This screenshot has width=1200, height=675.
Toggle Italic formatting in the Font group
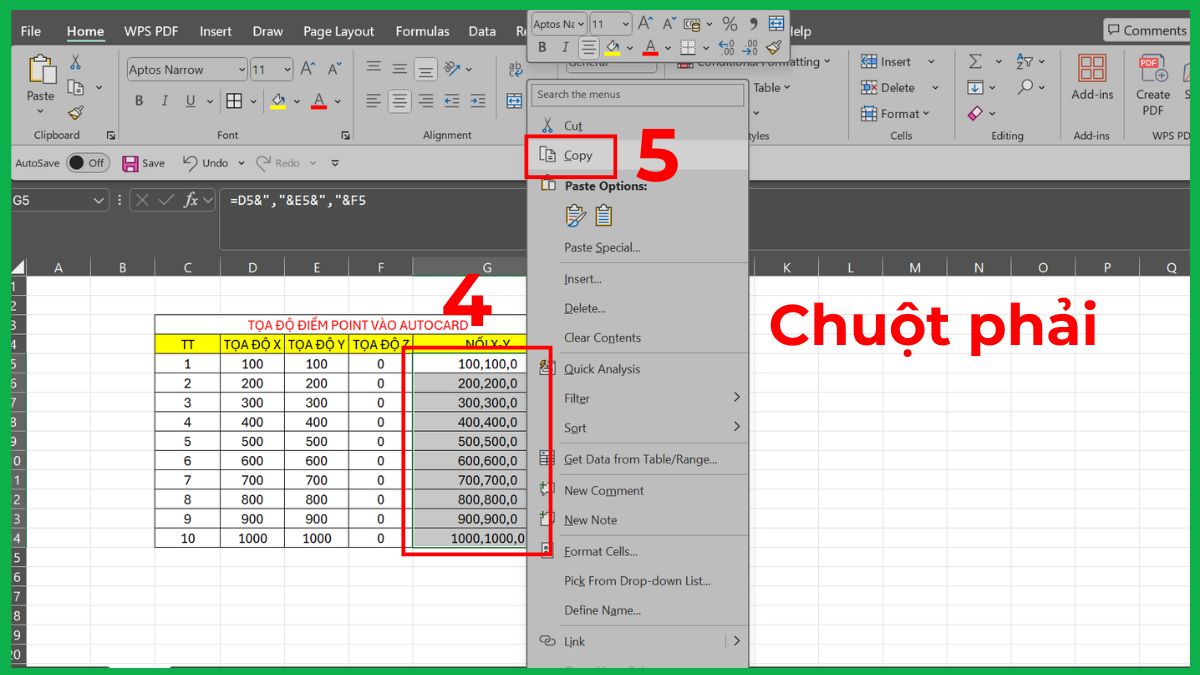tap(165, 101)
